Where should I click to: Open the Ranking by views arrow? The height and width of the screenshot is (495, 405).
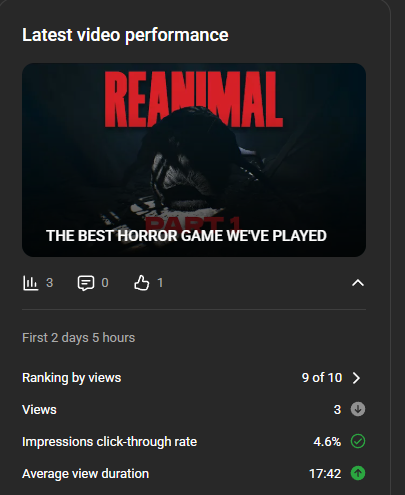point(356,378)
